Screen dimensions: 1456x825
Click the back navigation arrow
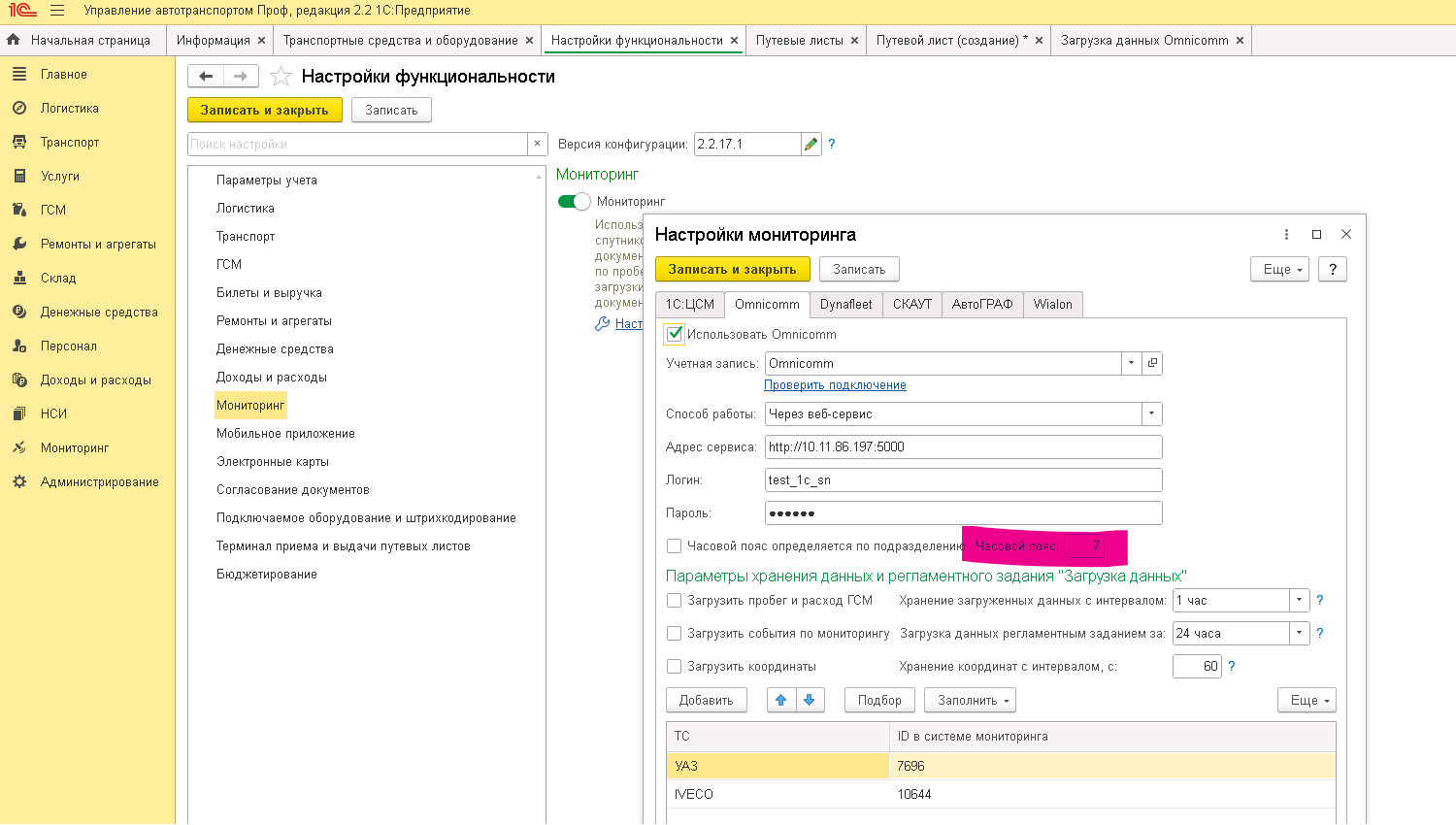click(x=206, y=77)
